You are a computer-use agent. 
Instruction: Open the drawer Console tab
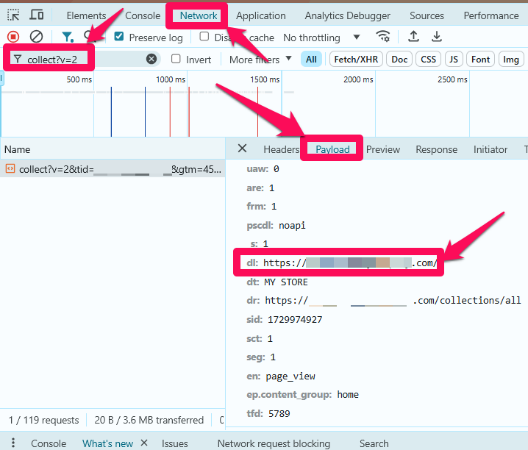(x=48, y=443)
